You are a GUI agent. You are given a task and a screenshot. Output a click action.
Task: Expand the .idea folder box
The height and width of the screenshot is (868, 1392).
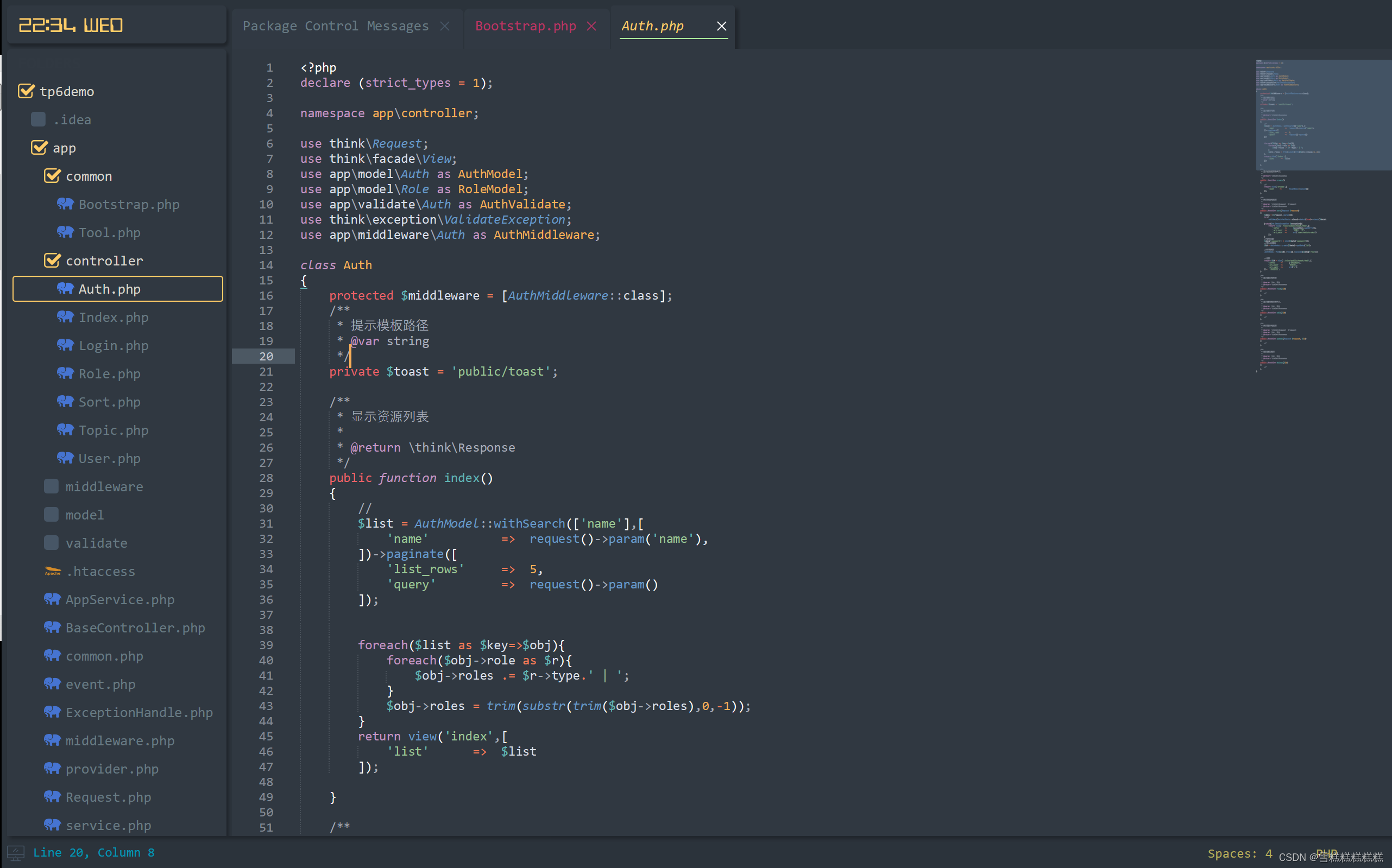pos(39,119)
